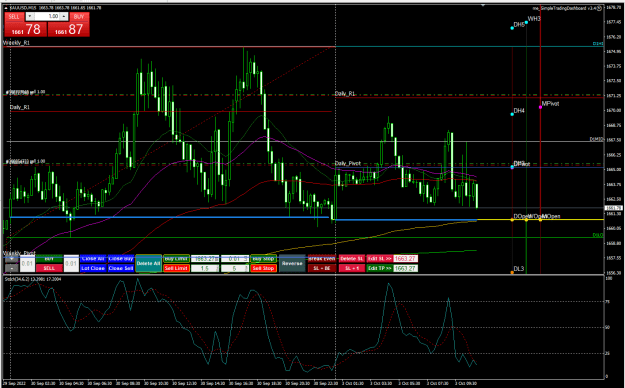Click the pending price field beside Buy Limit
Screen dimensions: 625x388
click(205, 259)
